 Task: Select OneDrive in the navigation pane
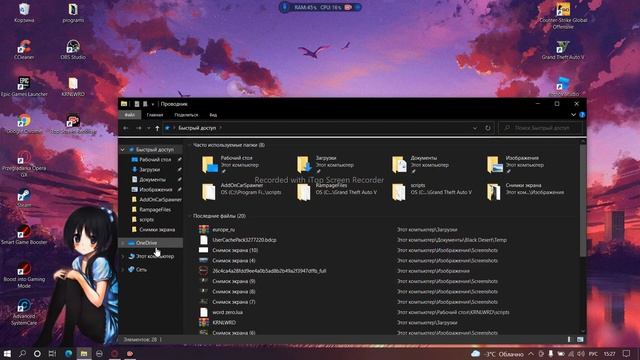pyautogui.click(x=151, y=243)
